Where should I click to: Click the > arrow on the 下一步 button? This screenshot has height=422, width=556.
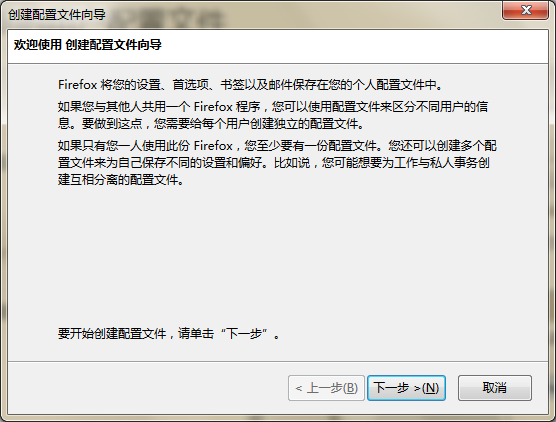click(x=417, y=389)
